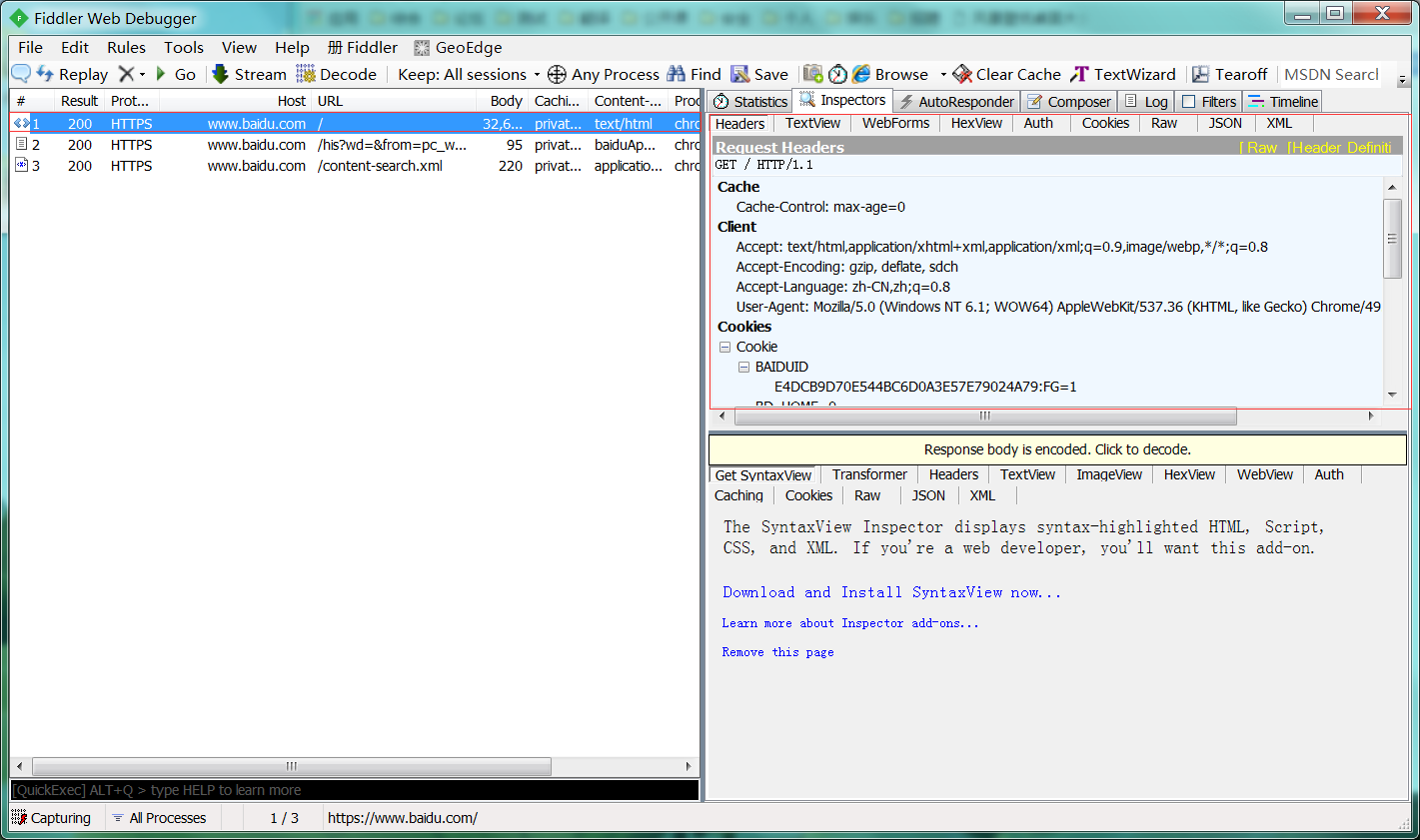Click Learn more about Inspector add-ons link
The width and height of the screenshot is (1420, 840).
click(x=850, y=623)
